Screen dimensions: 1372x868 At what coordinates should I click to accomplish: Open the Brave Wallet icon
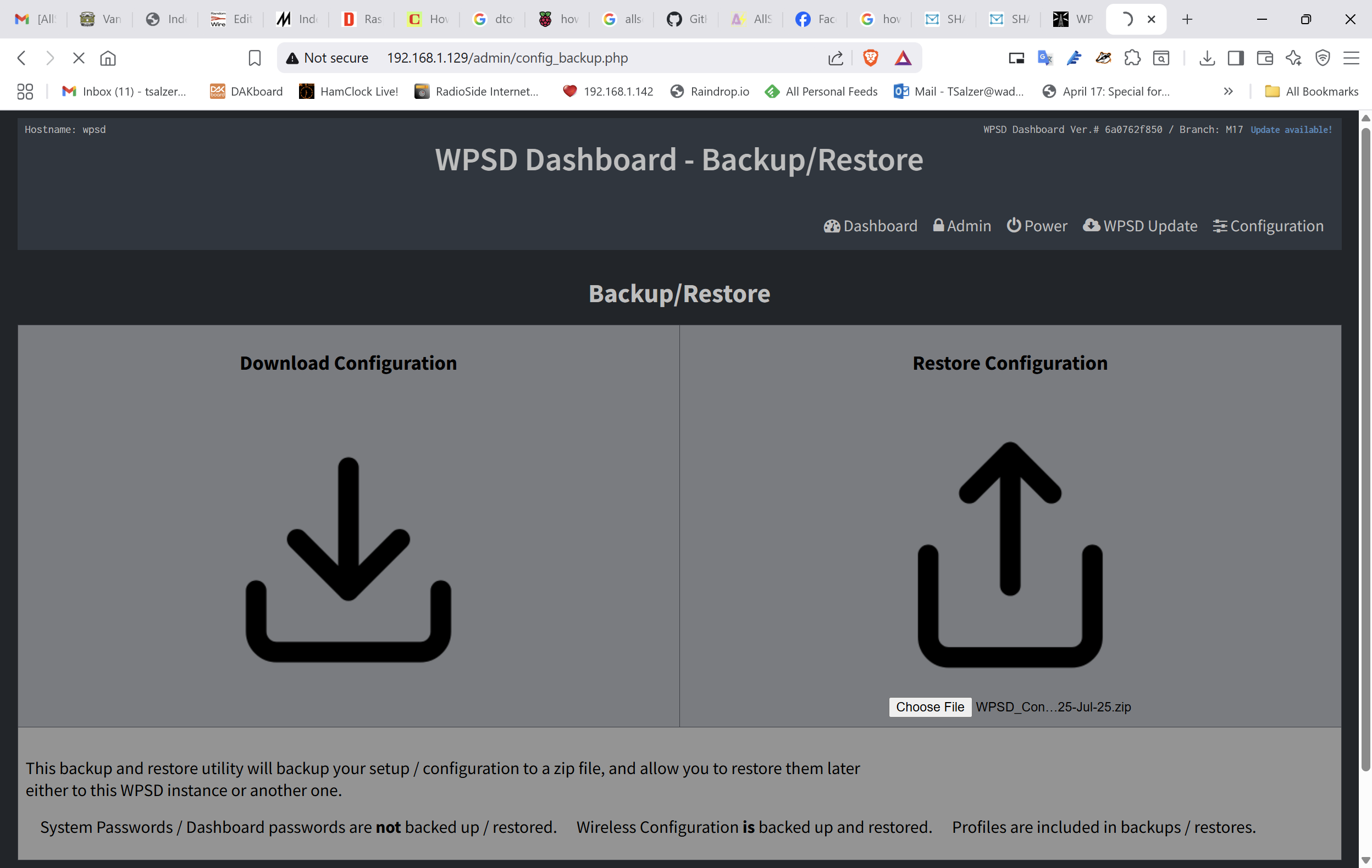click(1265, 58)
